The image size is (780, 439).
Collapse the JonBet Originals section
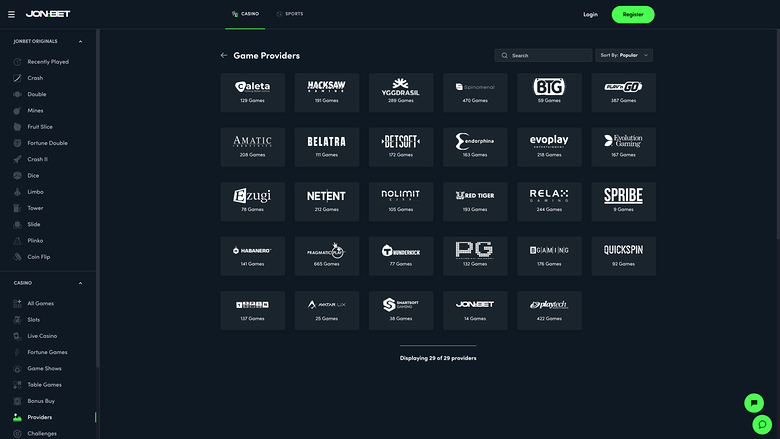pyautogui.click(x=80, y=41)
